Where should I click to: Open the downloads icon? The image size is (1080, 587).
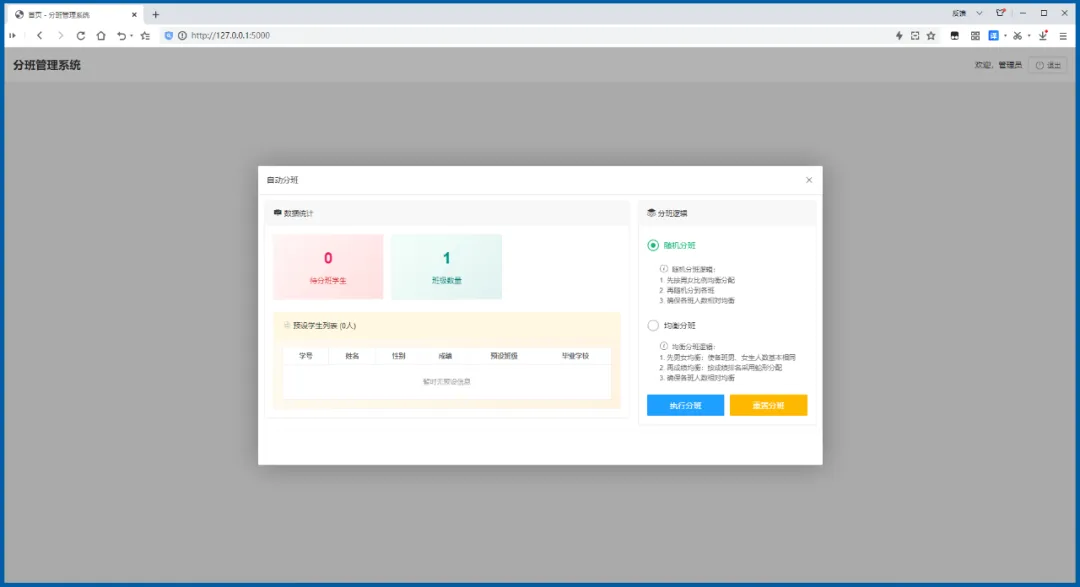[x=1043, y=35]
